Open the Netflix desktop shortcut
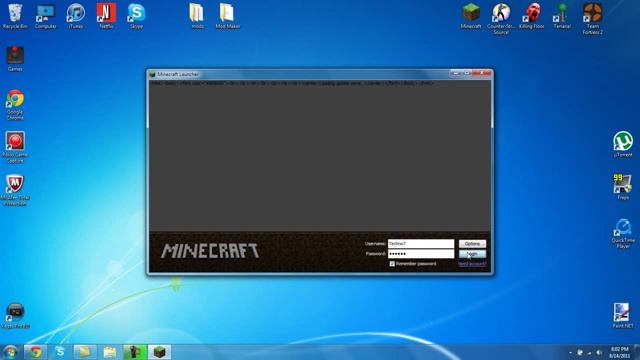 click(106, 16)
